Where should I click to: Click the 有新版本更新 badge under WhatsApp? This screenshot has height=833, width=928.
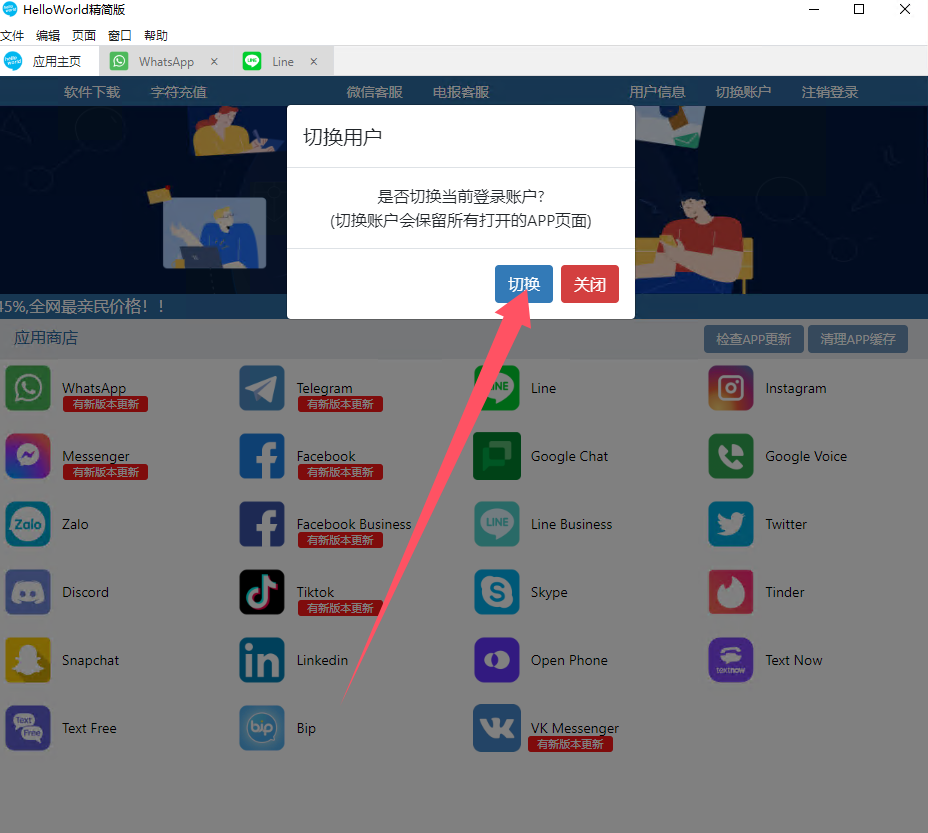click(x=105, y=404)
